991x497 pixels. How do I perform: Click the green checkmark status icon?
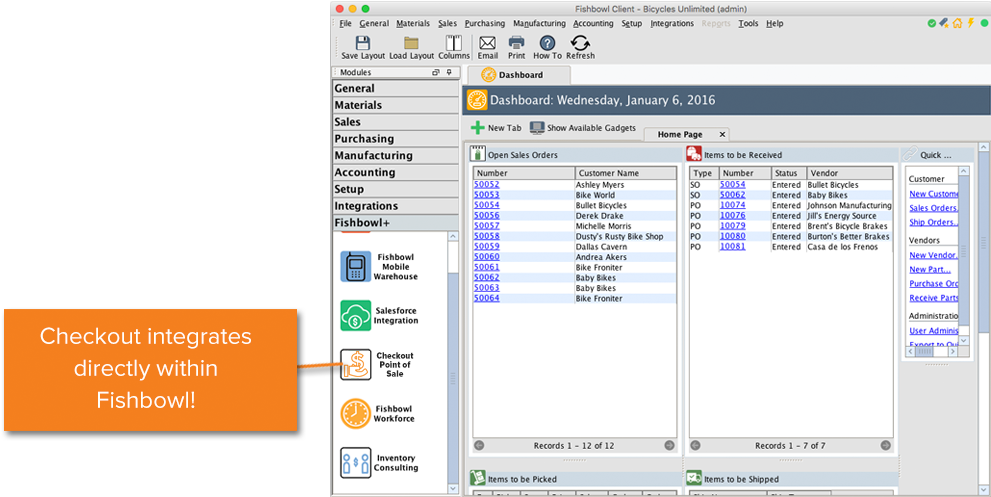point(932,23)
